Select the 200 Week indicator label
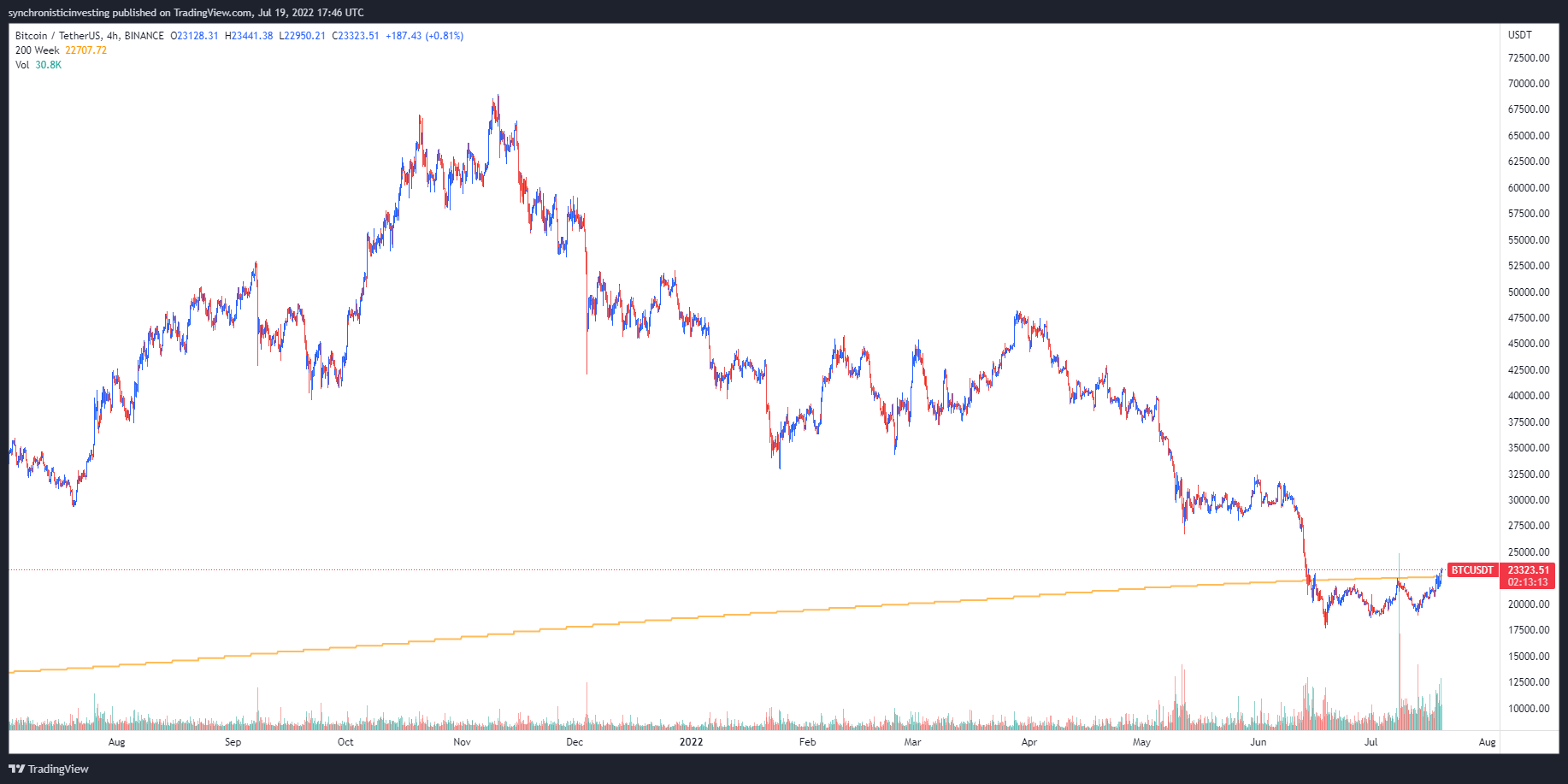This screenshot has width=1568, height=784. click(x=38, y=50)
